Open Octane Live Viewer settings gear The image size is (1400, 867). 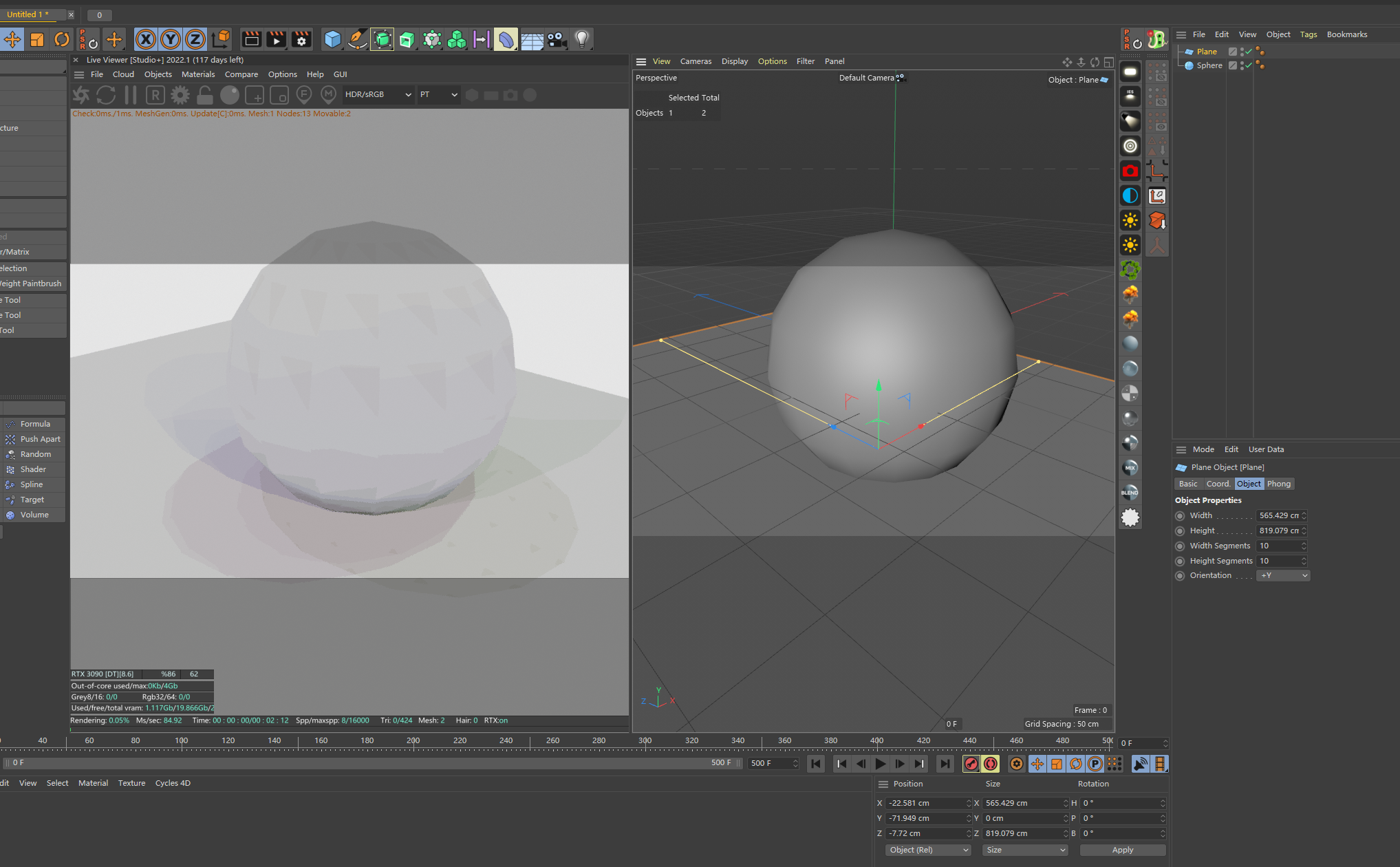180,95
